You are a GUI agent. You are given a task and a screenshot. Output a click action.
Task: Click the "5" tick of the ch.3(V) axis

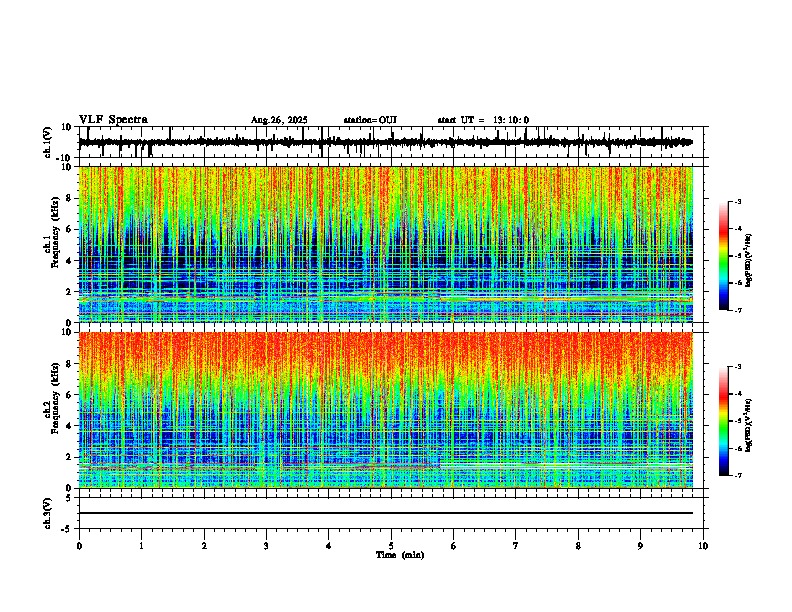pyautogui.click(x=69, y=498)
